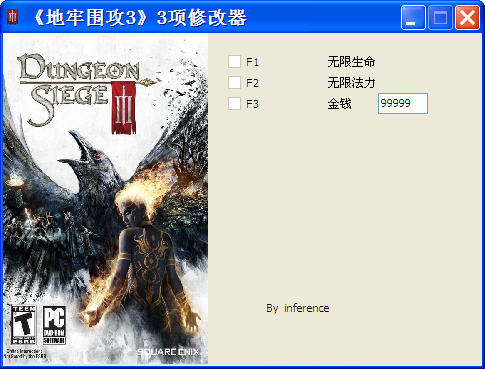Enable the F1 infinite health checkbox
The image size is (485, 369).
[x=234, y=62]
